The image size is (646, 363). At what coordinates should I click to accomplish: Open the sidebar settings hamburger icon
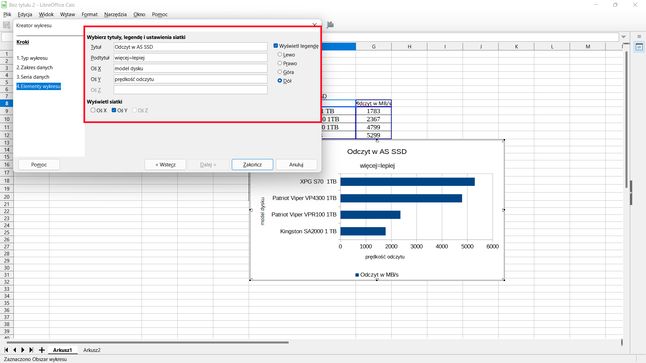[x=639, y=37]
